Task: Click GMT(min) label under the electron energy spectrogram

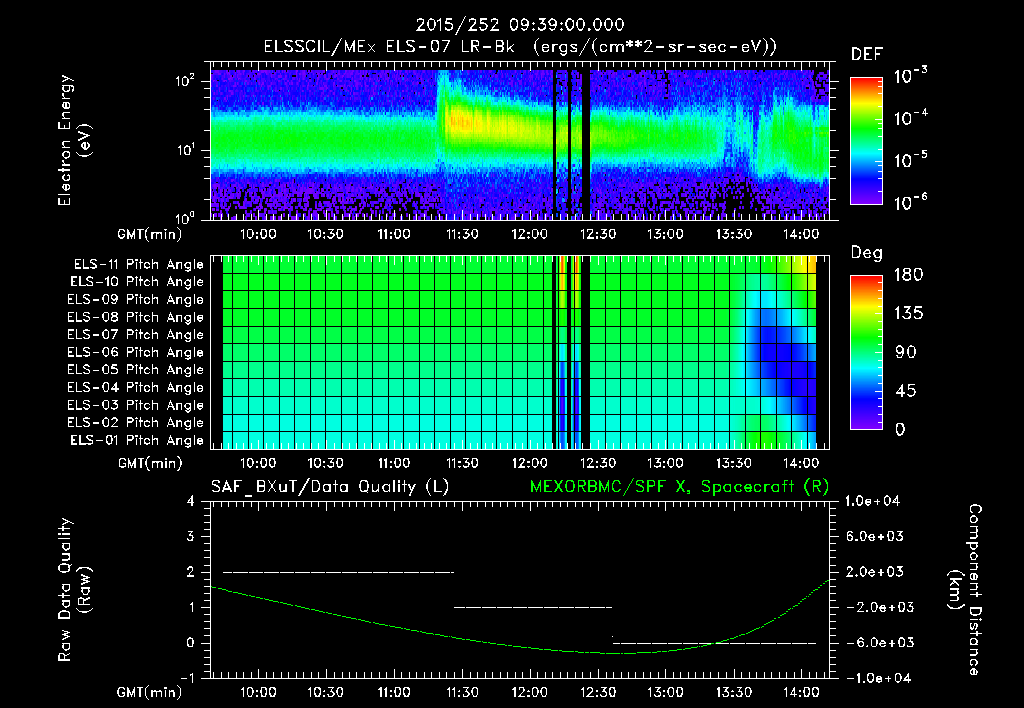Action: 150,234
